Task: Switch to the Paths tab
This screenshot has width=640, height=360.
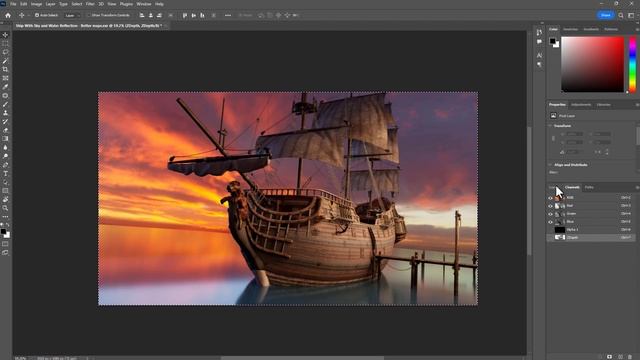Action: point(589,187)
